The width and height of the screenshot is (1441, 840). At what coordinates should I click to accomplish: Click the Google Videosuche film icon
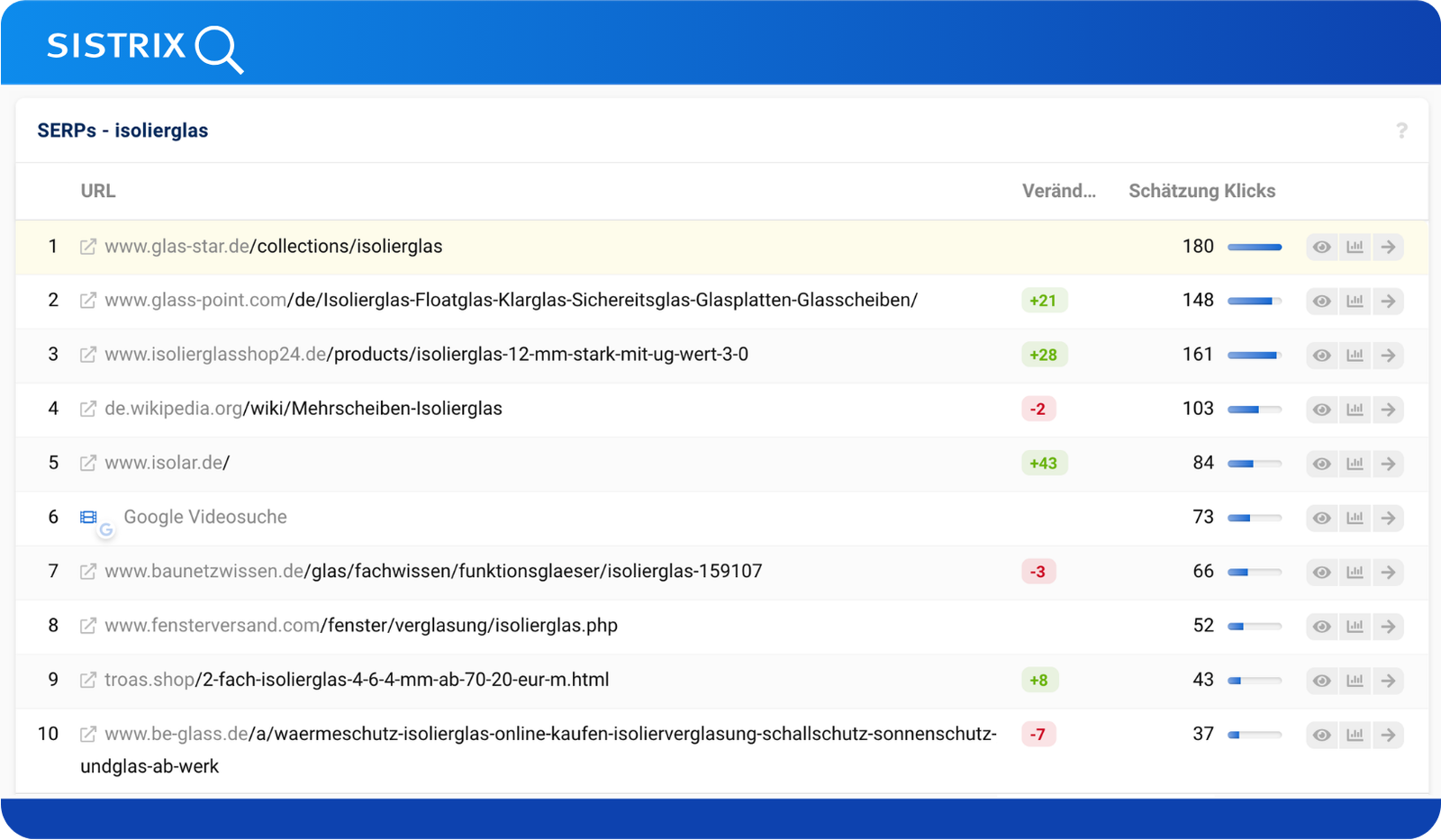click(x=88, y=518)
